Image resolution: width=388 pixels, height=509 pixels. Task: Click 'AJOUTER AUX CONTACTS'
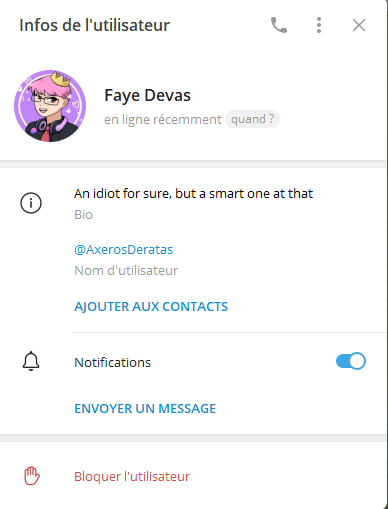[x=151, y=307]
